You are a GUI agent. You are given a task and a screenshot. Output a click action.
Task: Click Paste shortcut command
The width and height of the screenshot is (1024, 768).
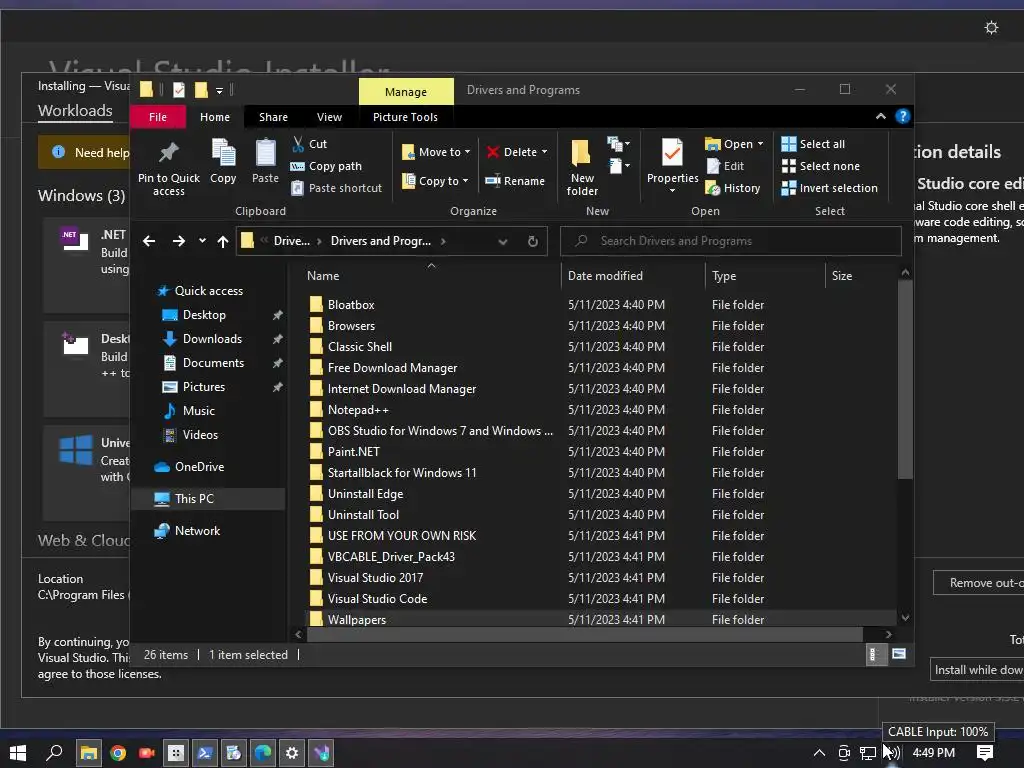tap(336, 188)
